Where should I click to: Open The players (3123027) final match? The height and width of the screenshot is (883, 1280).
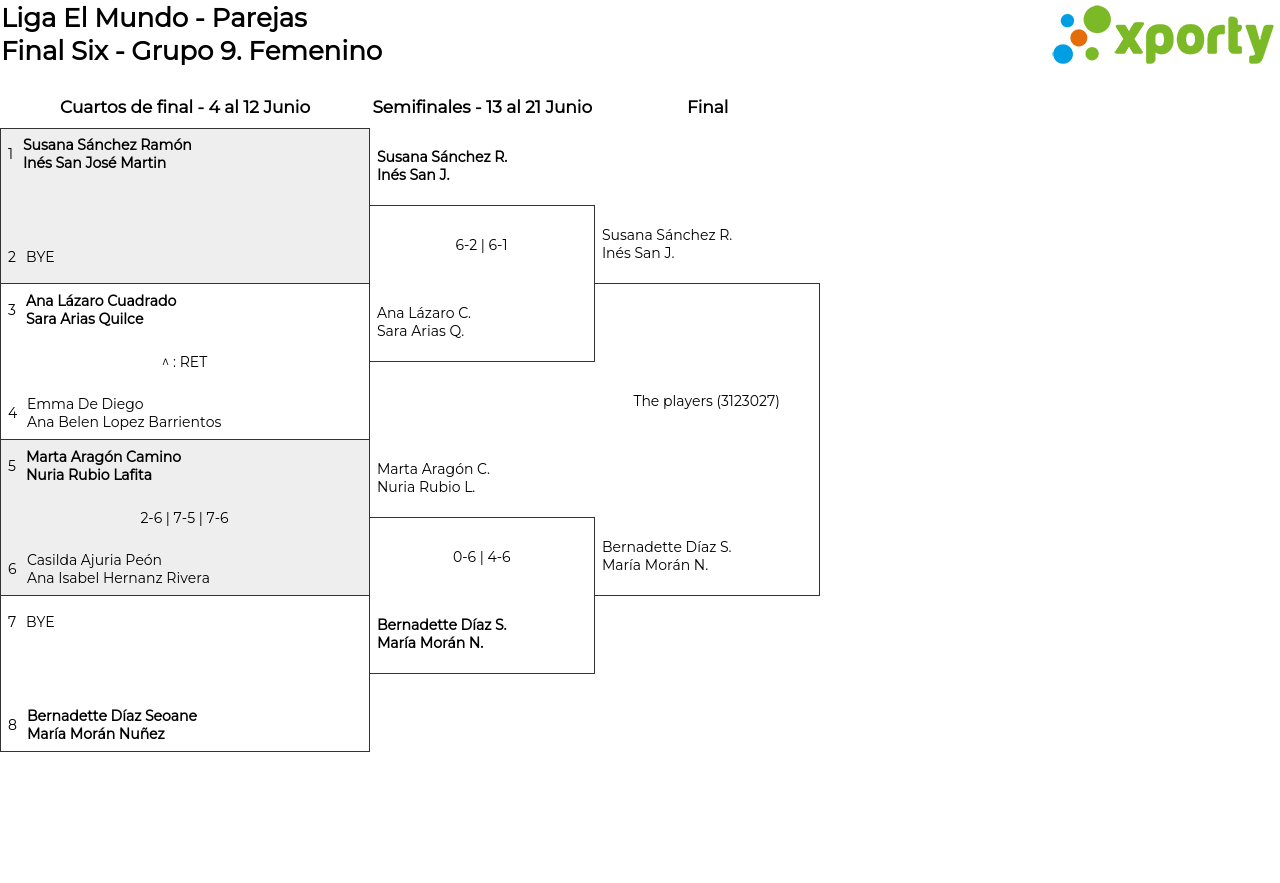point(706,401)
